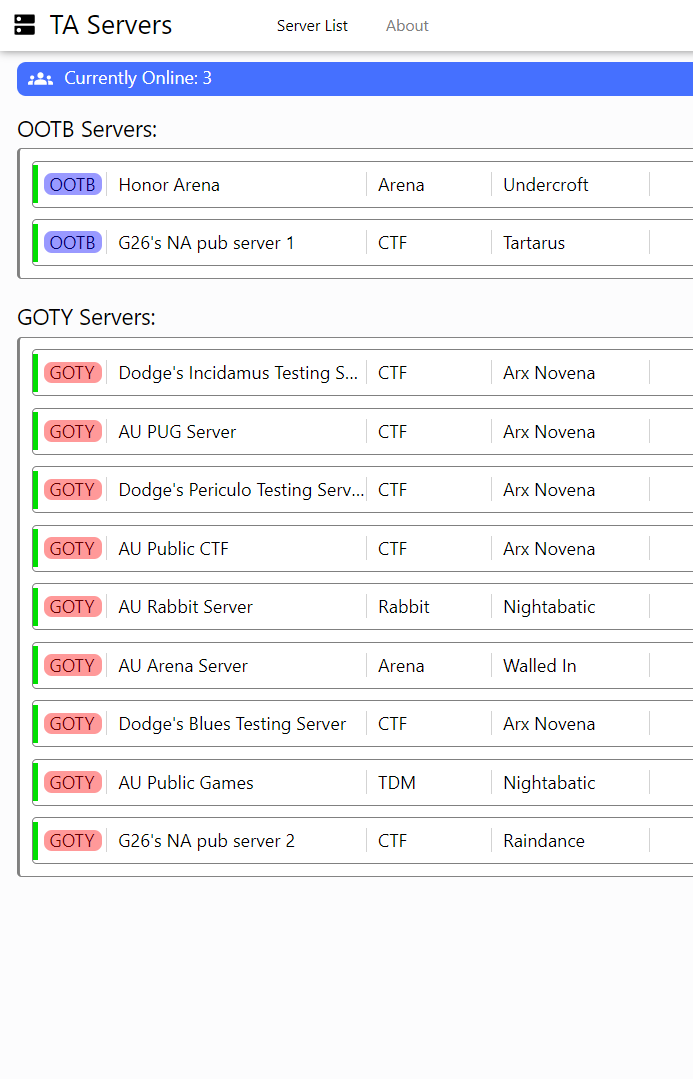Click the GOTY badge on AU PUG Server
The width and height of the screenshot is (693, 1079).
(73, 432)
